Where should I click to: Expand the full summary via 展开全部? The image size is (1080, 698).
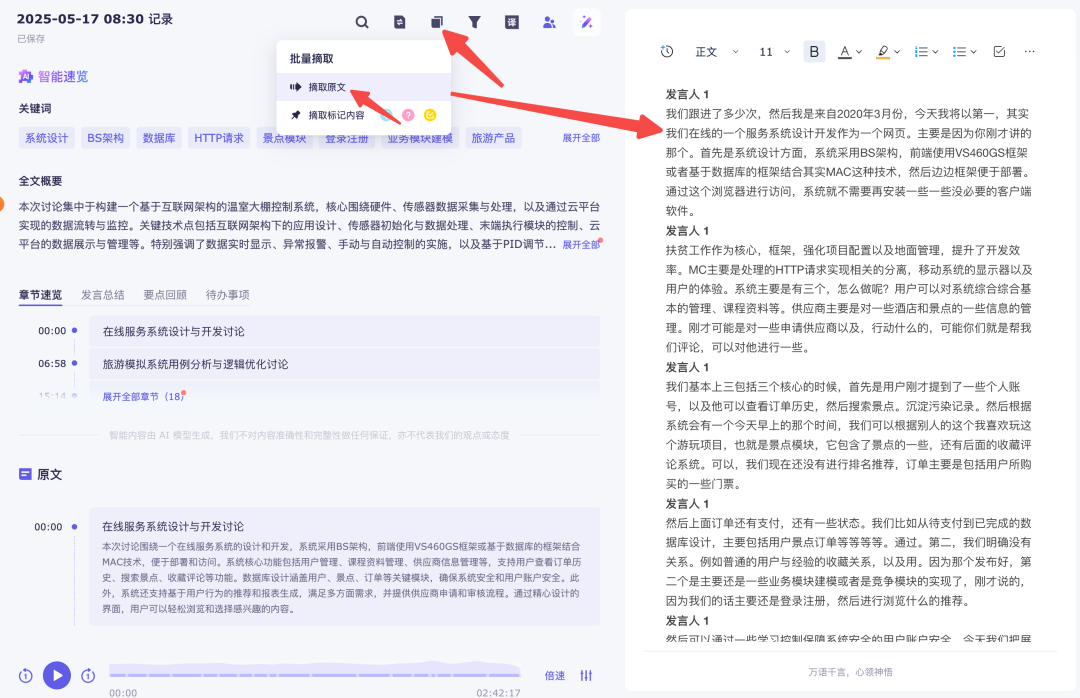[x=581, y=245]
